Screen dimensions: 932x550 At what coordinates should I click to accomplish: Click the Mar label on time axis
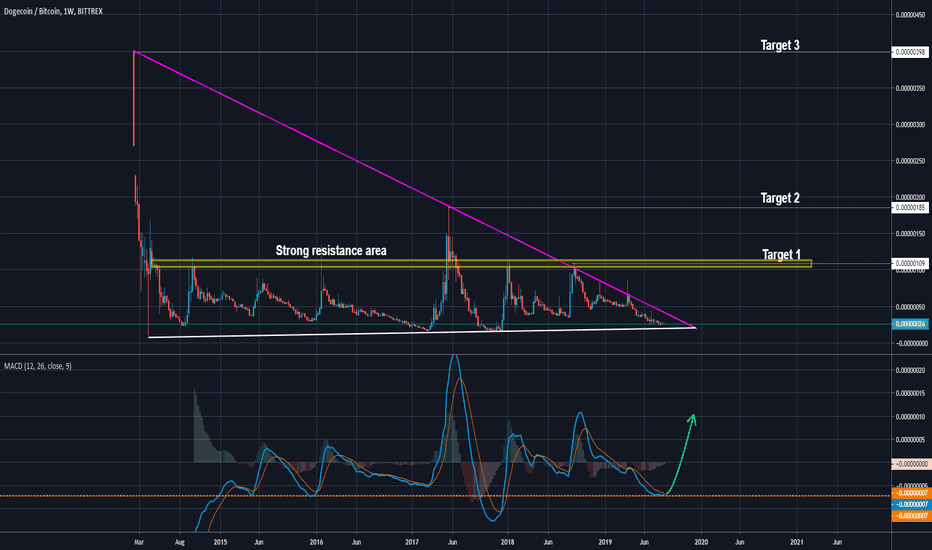coord(139,542)
